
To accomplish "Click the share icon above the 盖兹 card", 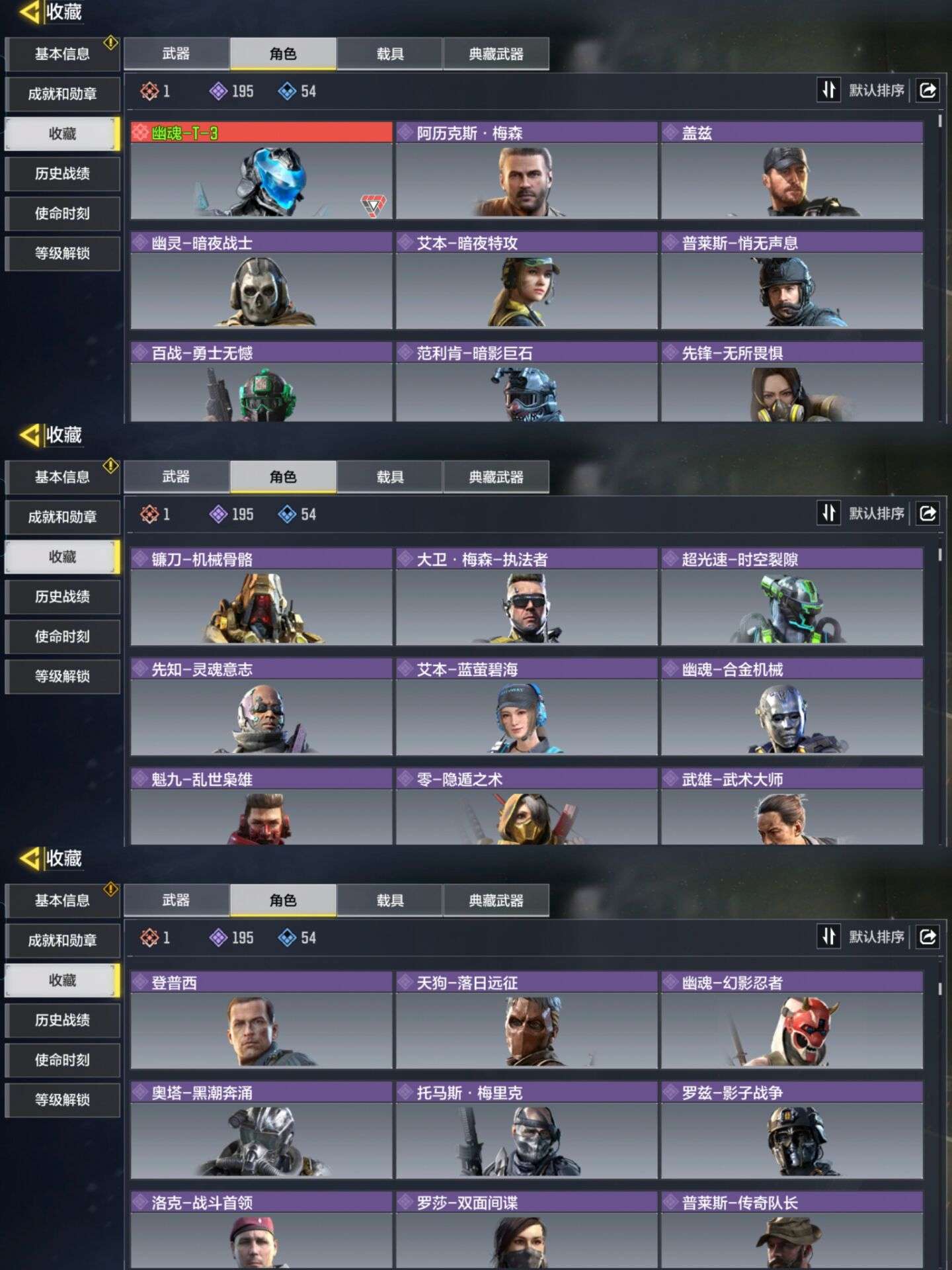I will pos(928,90).
